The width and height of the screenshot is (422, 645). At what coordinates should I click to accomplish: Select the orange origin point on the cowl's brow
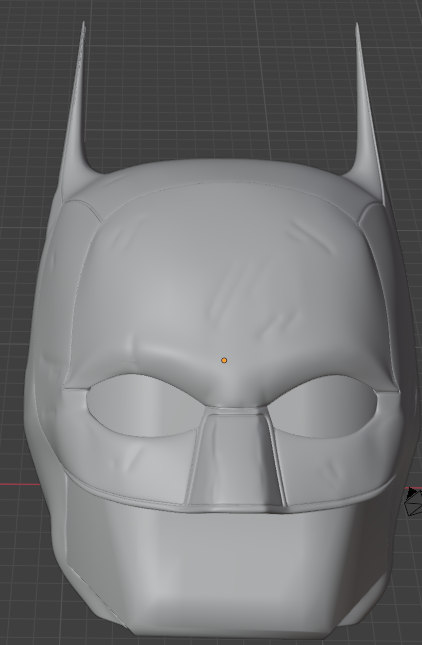tap(224, 360)
